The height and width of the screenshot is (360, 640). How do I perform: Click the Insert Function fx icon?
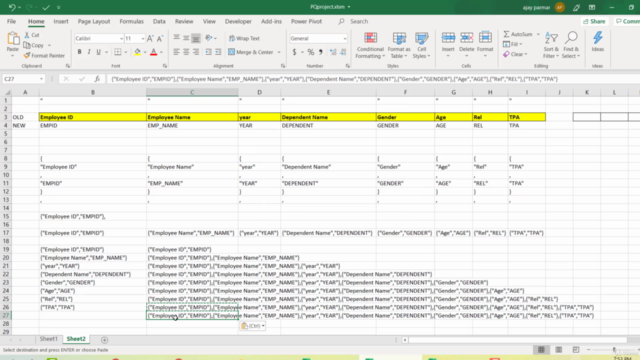pos(97,79)
